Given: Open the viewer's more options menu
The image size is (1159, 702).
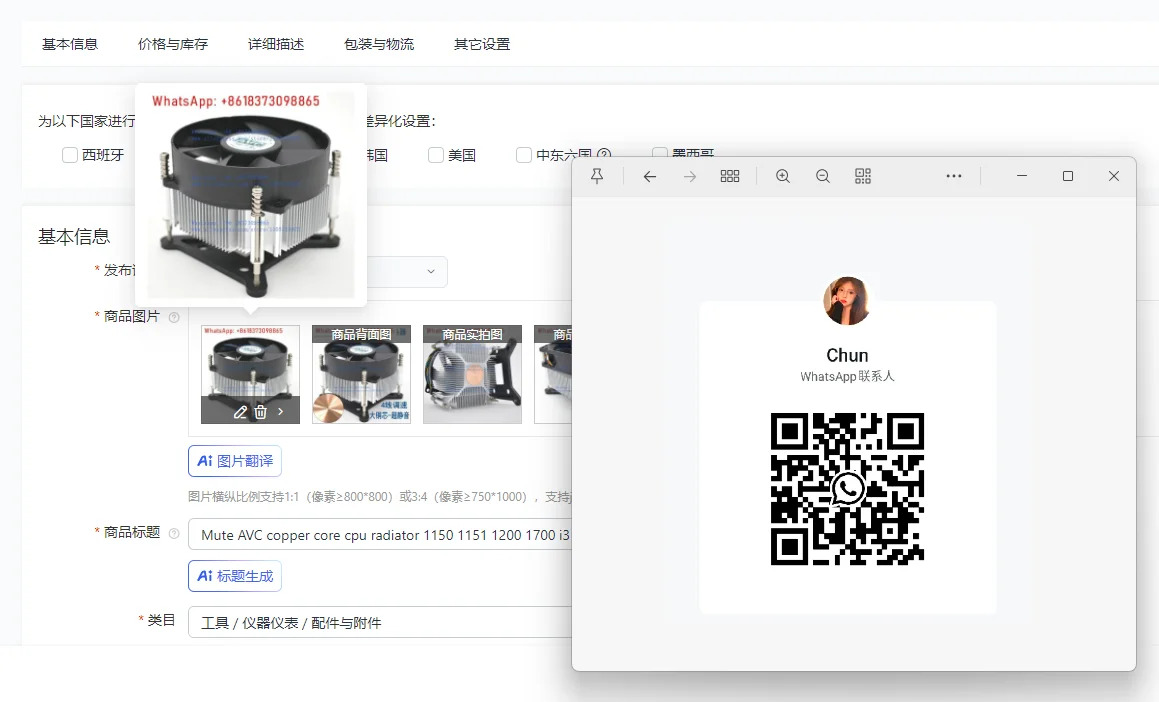Looking at the screenshot, I should 954,176.
